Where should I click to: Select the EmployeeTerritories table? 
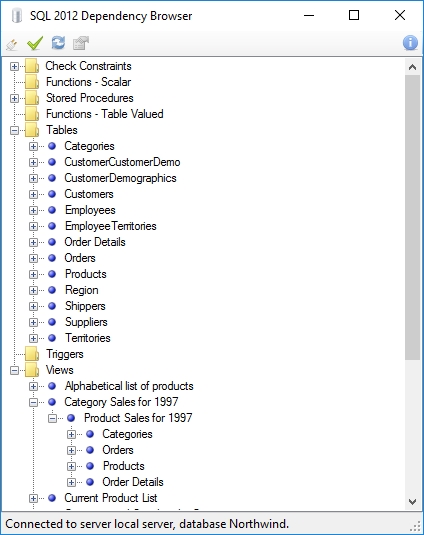111,226
